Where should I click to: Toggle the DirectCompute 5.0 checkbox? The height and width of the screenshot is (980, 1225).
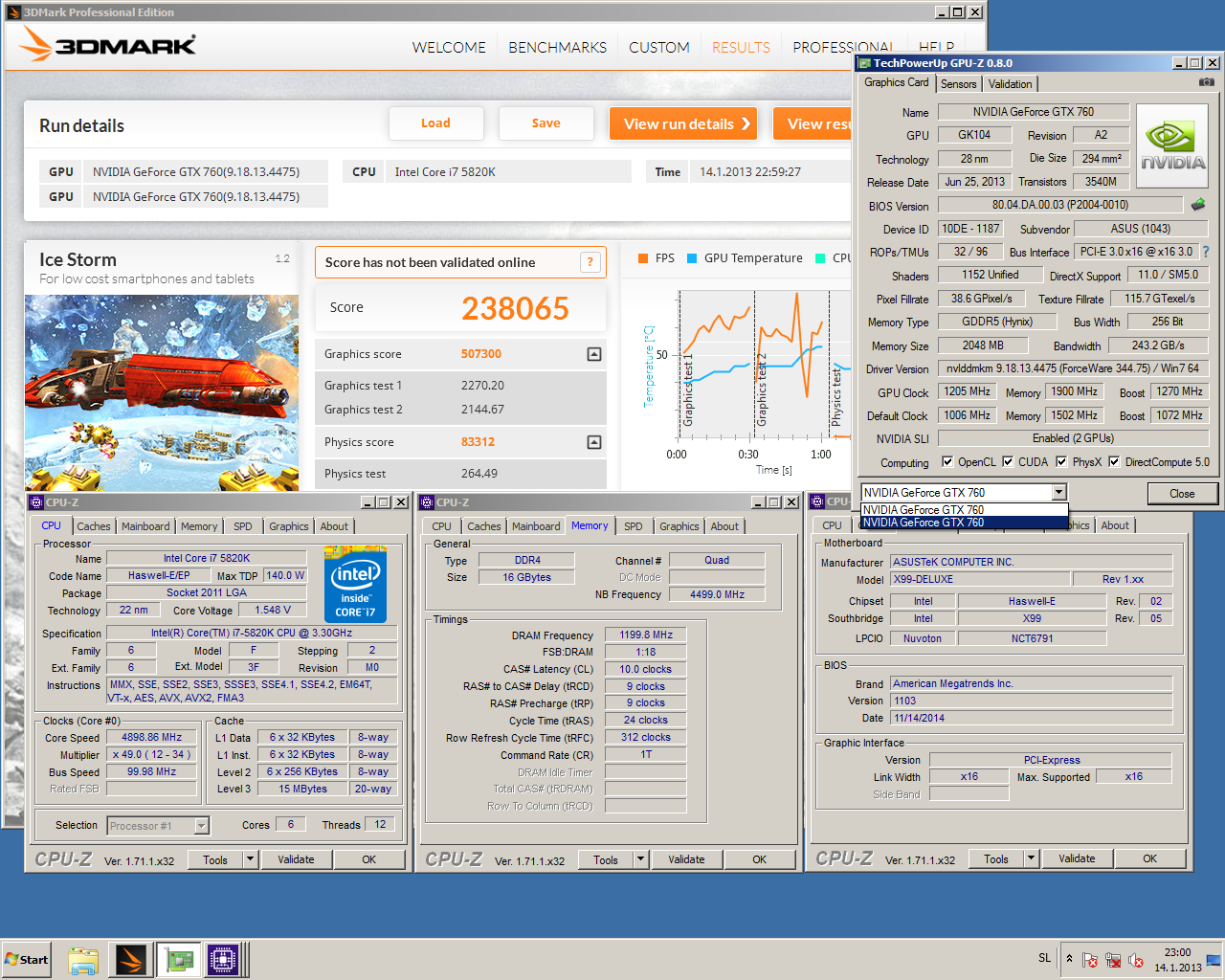click(1114, 461)
